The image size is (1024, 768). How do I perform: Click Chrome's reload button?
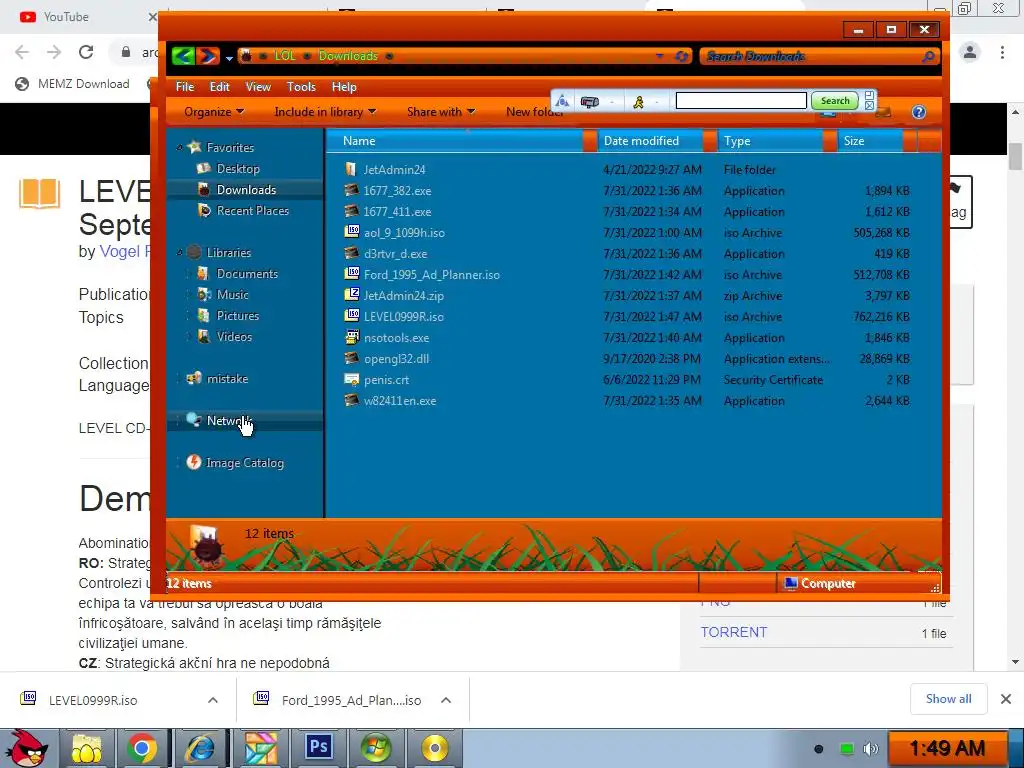(x=86, y=52)
